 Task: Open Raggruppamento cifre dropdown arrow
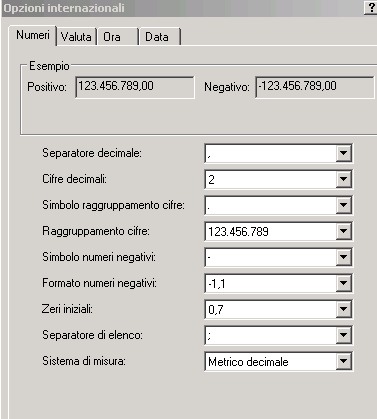[x=343, y=231]
